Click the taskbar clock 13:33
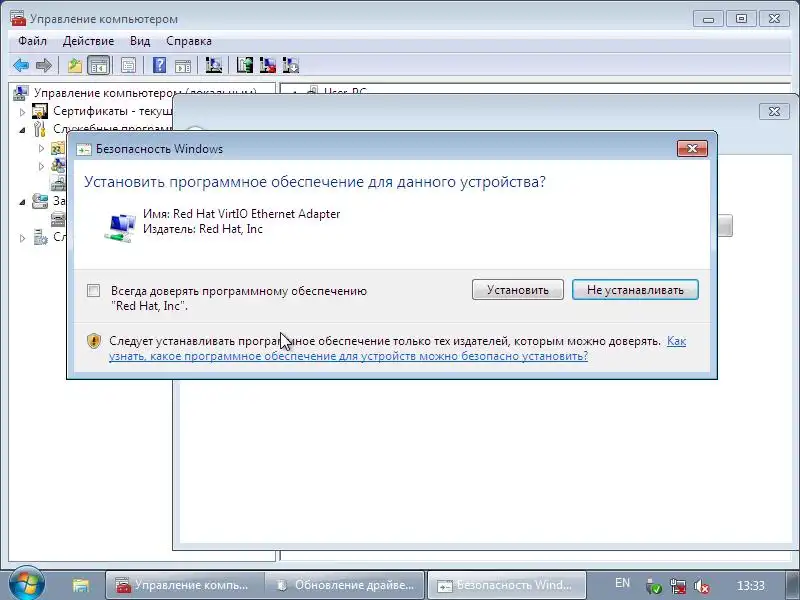800x600 pixels. [751, 585]
